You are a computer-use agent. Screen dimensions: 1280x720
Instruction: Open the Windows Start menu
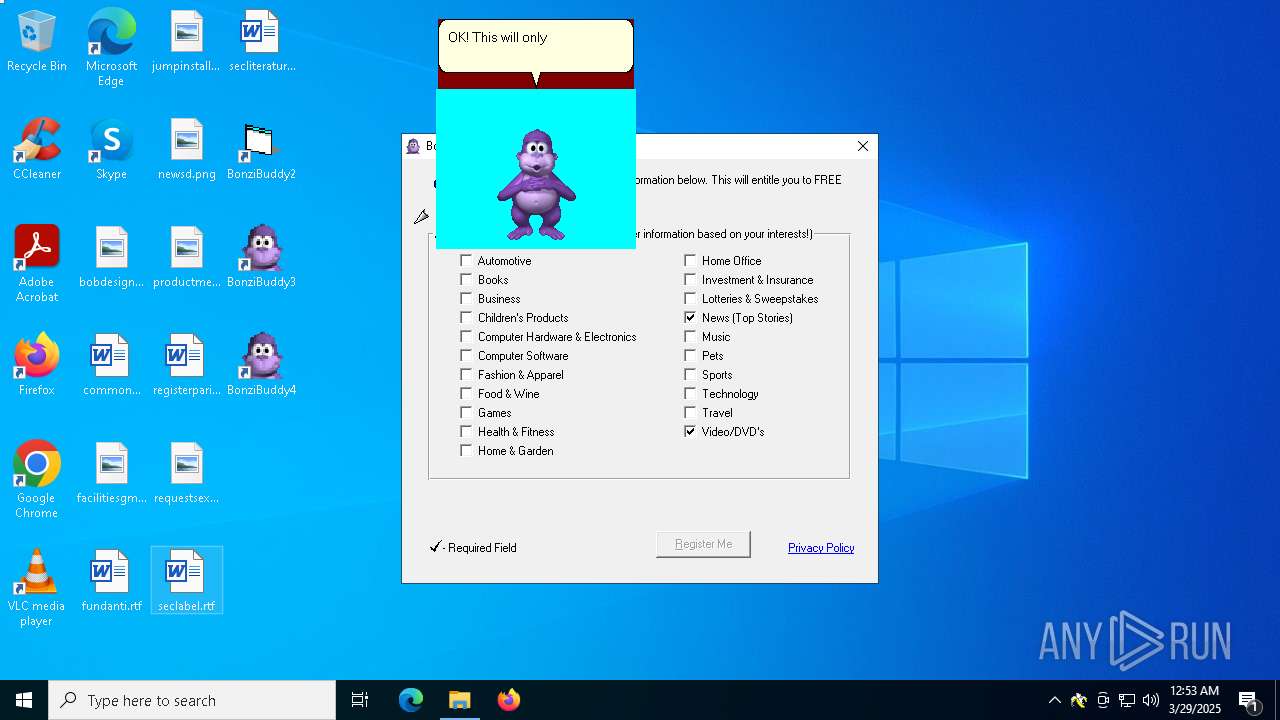24,700
